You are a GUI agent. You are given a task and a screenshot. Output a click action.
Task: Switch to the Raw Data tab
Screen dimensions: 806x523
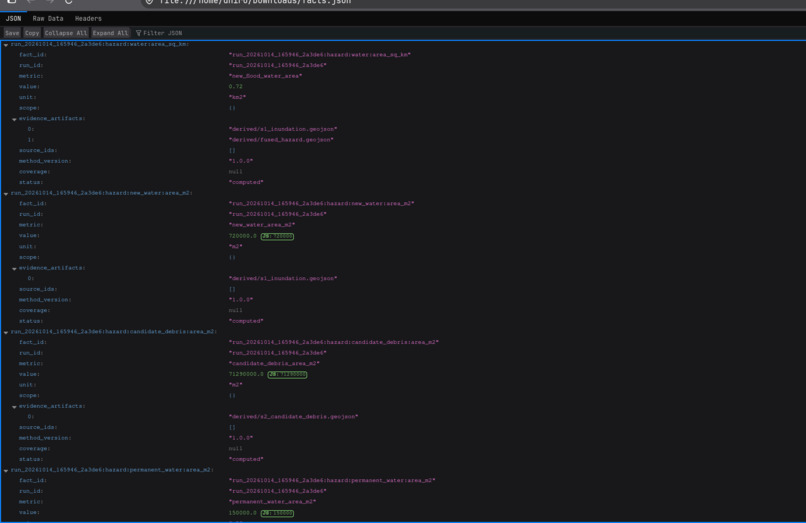pyautogui.click(x=48, y=19)
